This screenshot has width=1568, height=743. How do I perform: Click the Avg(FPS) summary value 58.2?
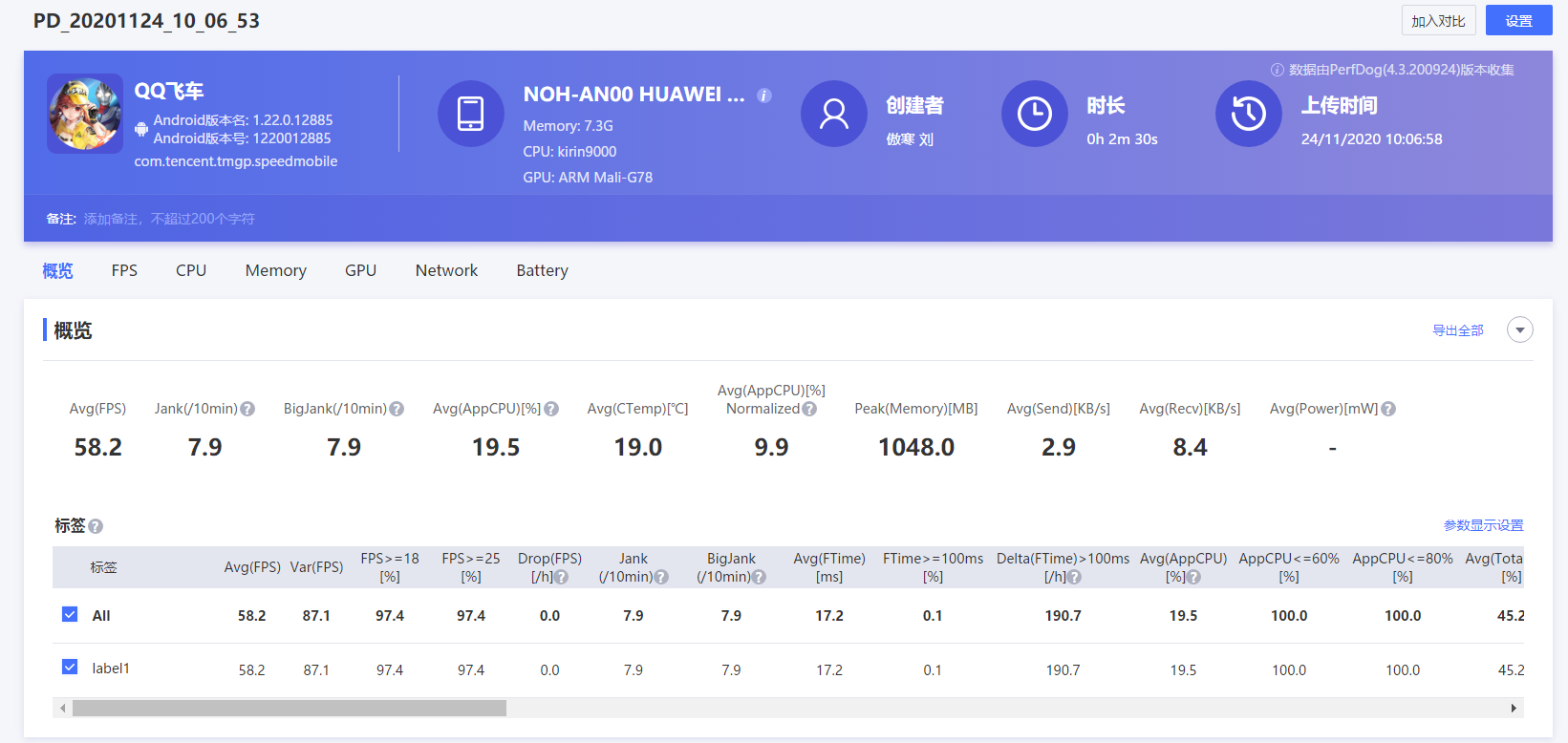98,447
